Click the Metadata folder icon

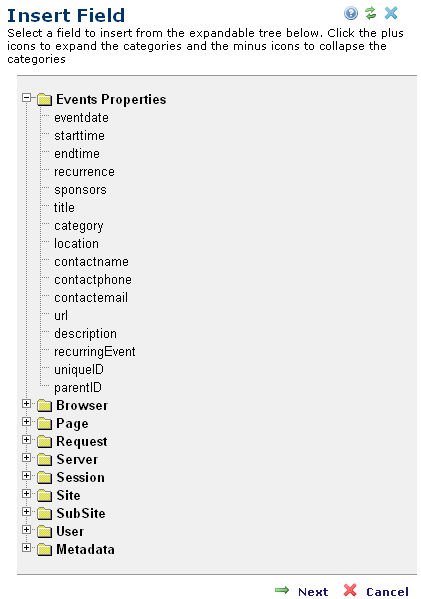[x=45, y=549]
